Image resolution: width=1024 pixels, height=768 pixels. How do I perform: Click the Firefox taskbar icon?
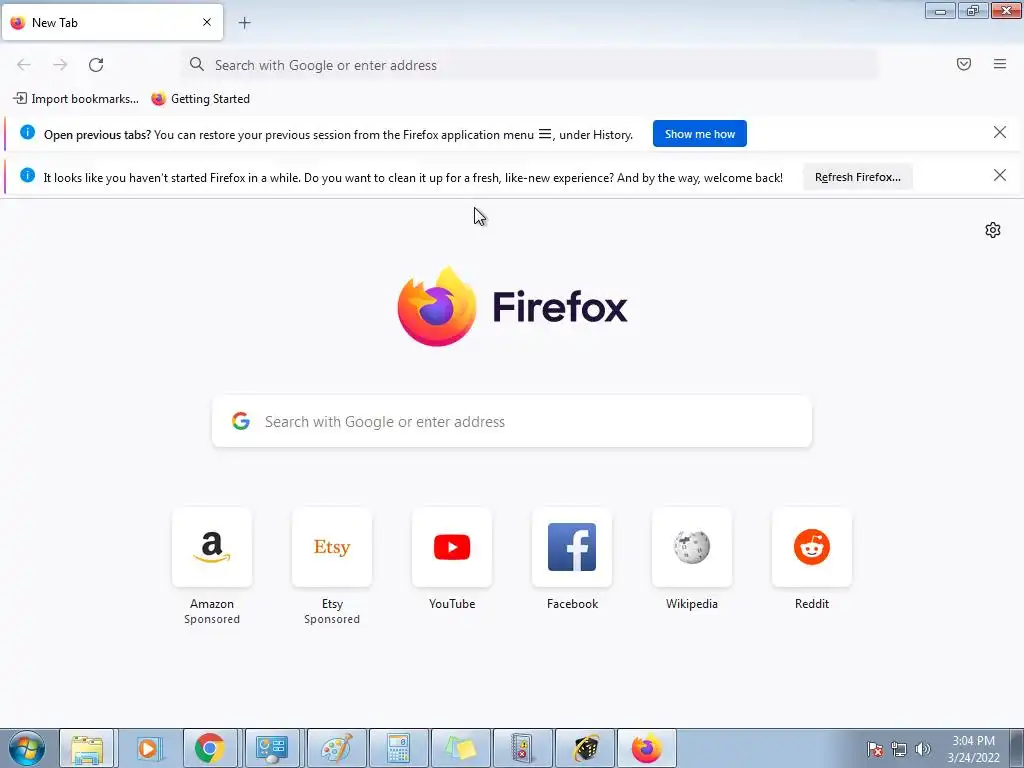[647, 748]
